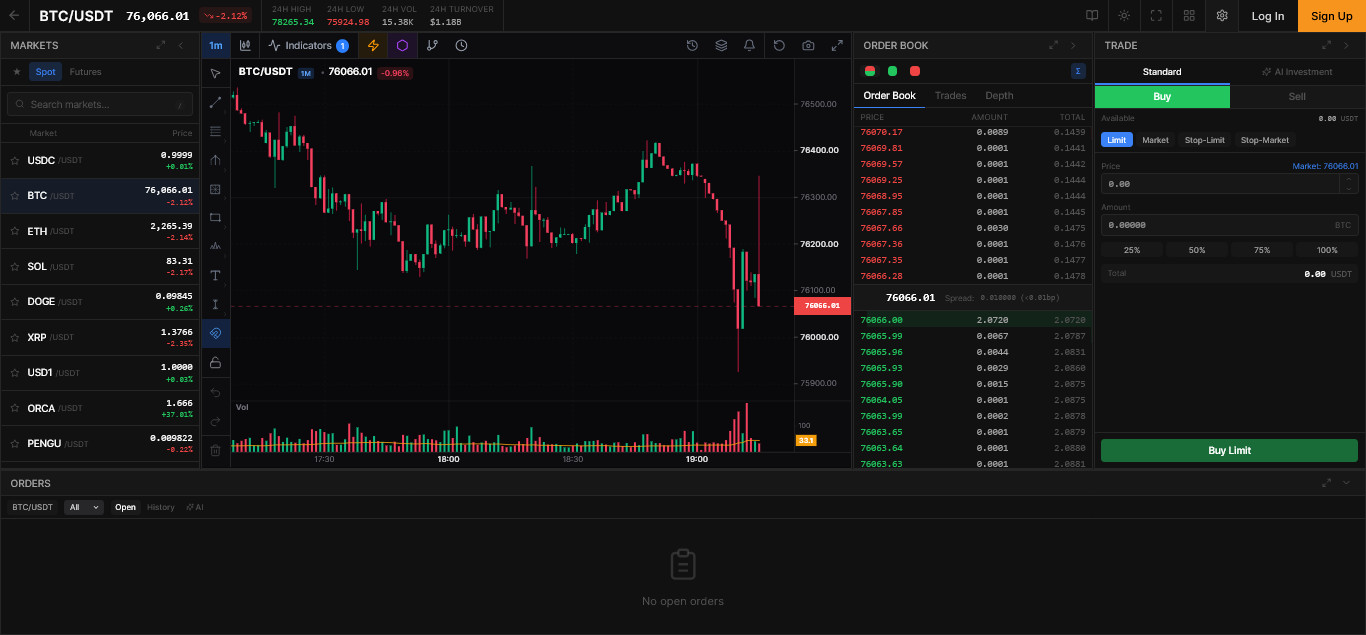1366x635 pixels.
Task: Choose the Stop-Limit order type
Action: coord(1205,140)
